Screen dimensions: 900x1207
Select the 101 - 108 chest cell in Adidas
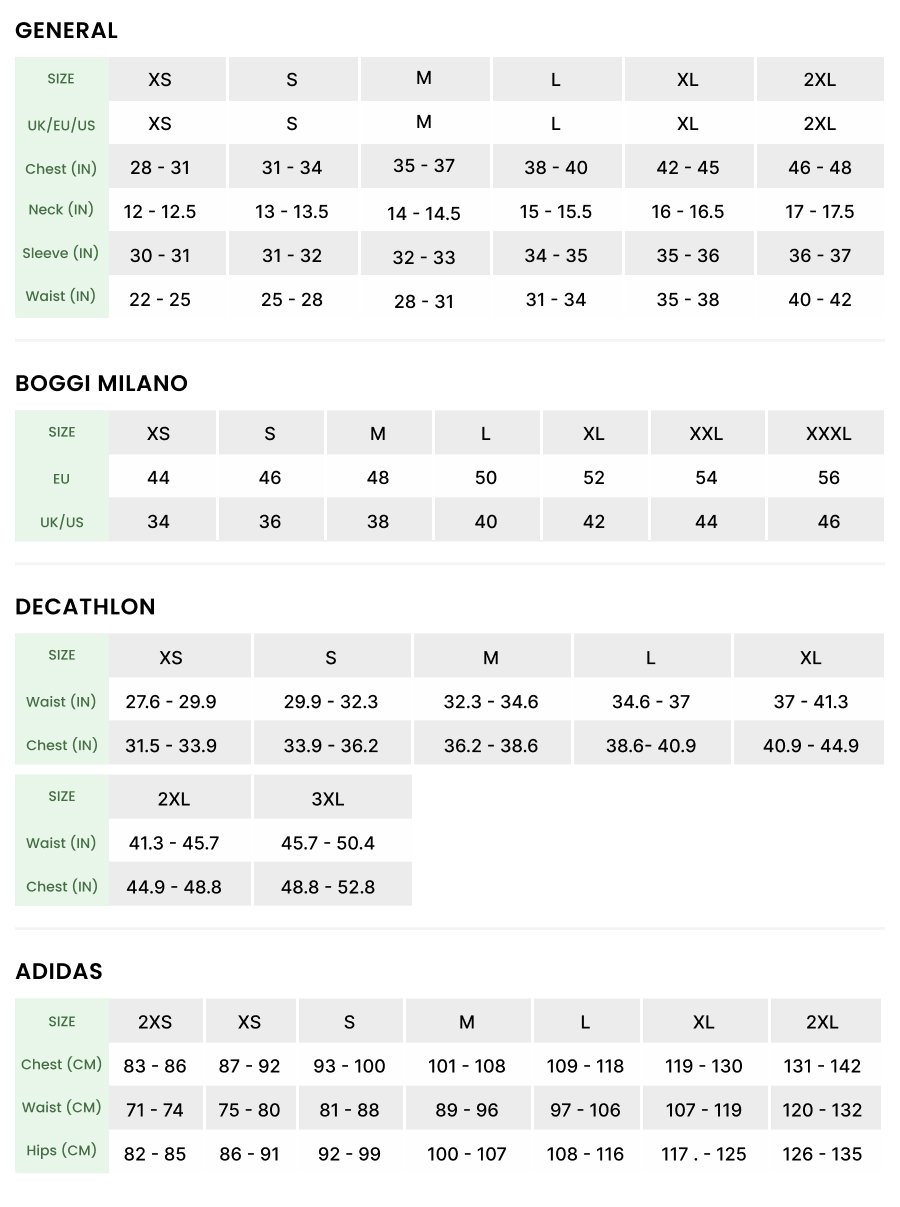tap(467, 1066)
